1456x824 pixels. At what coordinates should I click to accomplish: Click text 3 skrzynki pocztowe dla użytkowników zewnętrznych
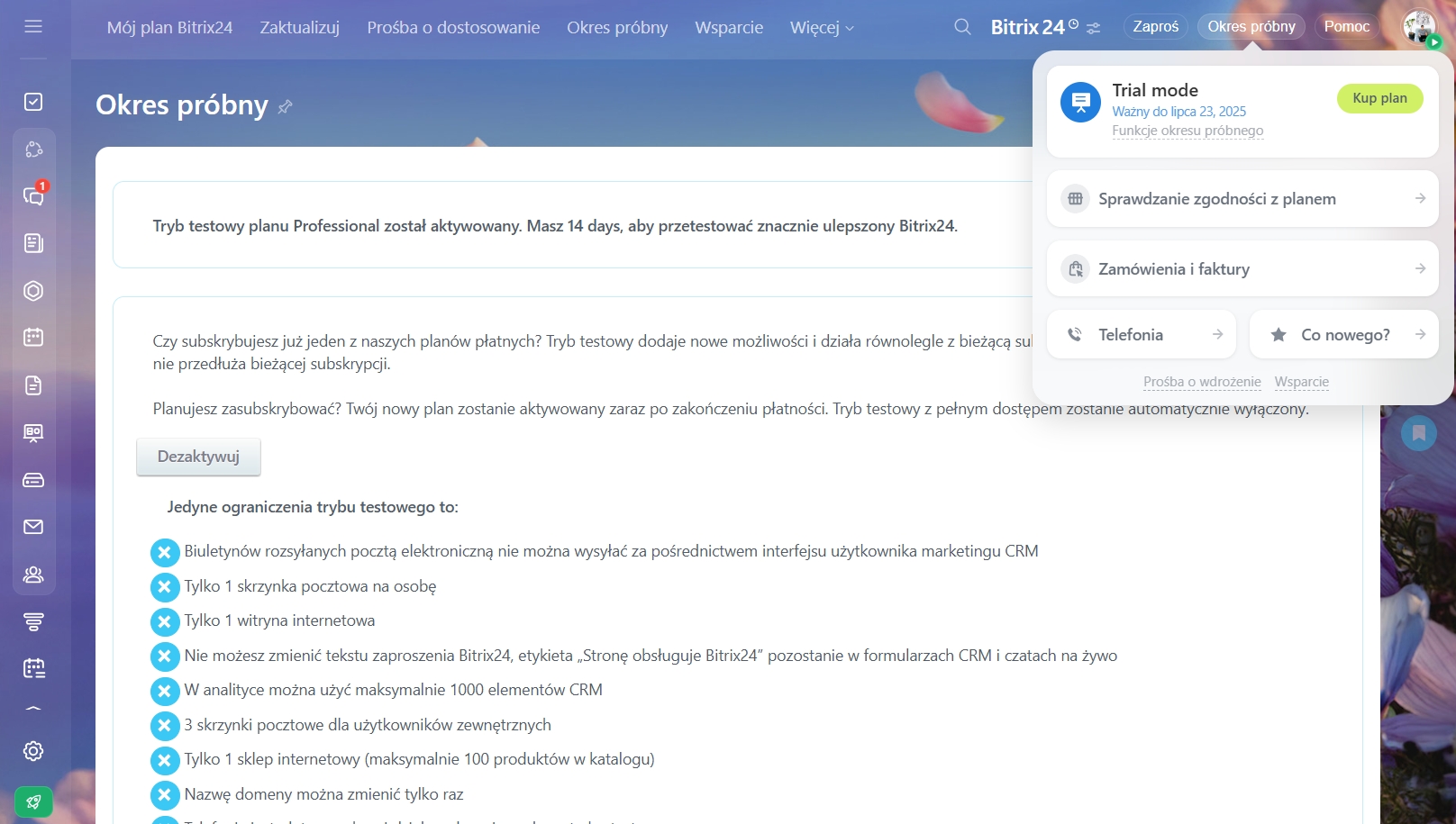pos(368,725)
